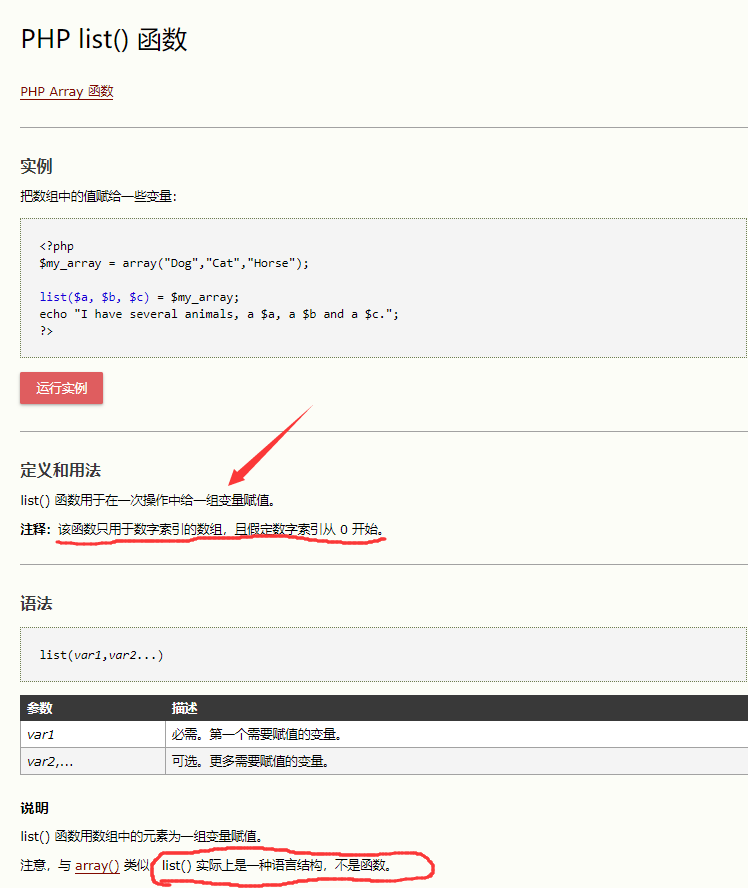Screen dimensions: 748x888
Task: Click the '描述' table header
Action: 185,708
